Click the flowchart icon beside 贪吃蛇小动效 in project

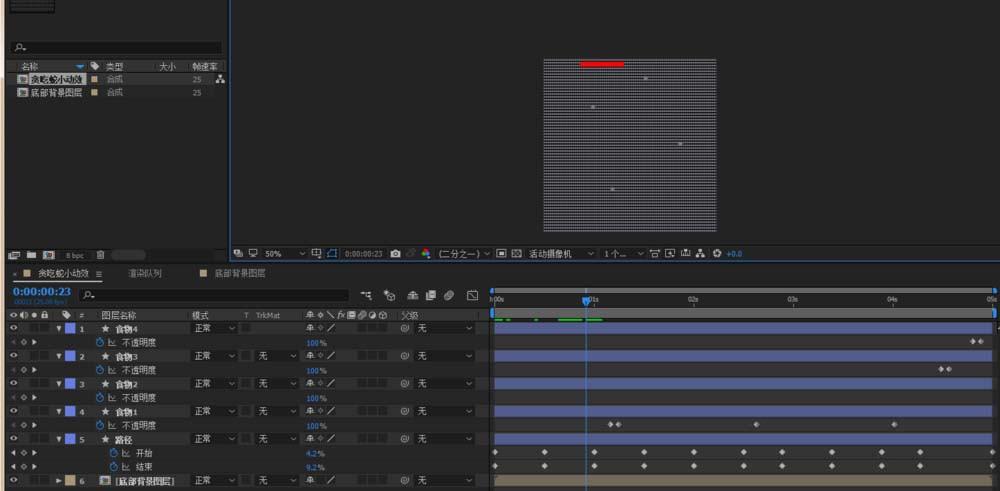tap(220, 79)
